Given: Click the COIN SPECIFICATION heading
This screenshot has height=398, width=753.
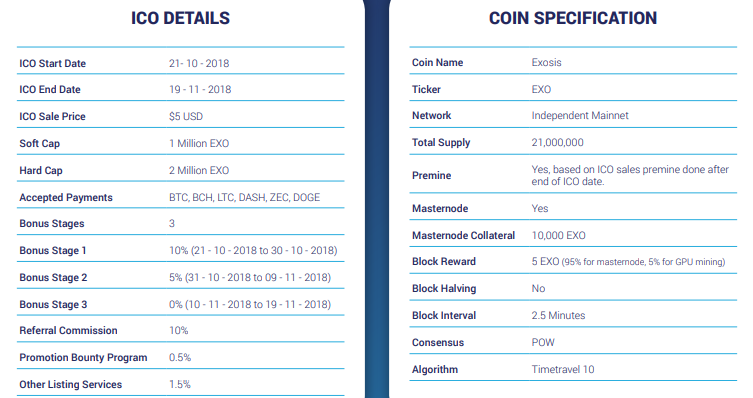Looking at the screenshot, I should point(573,18).
